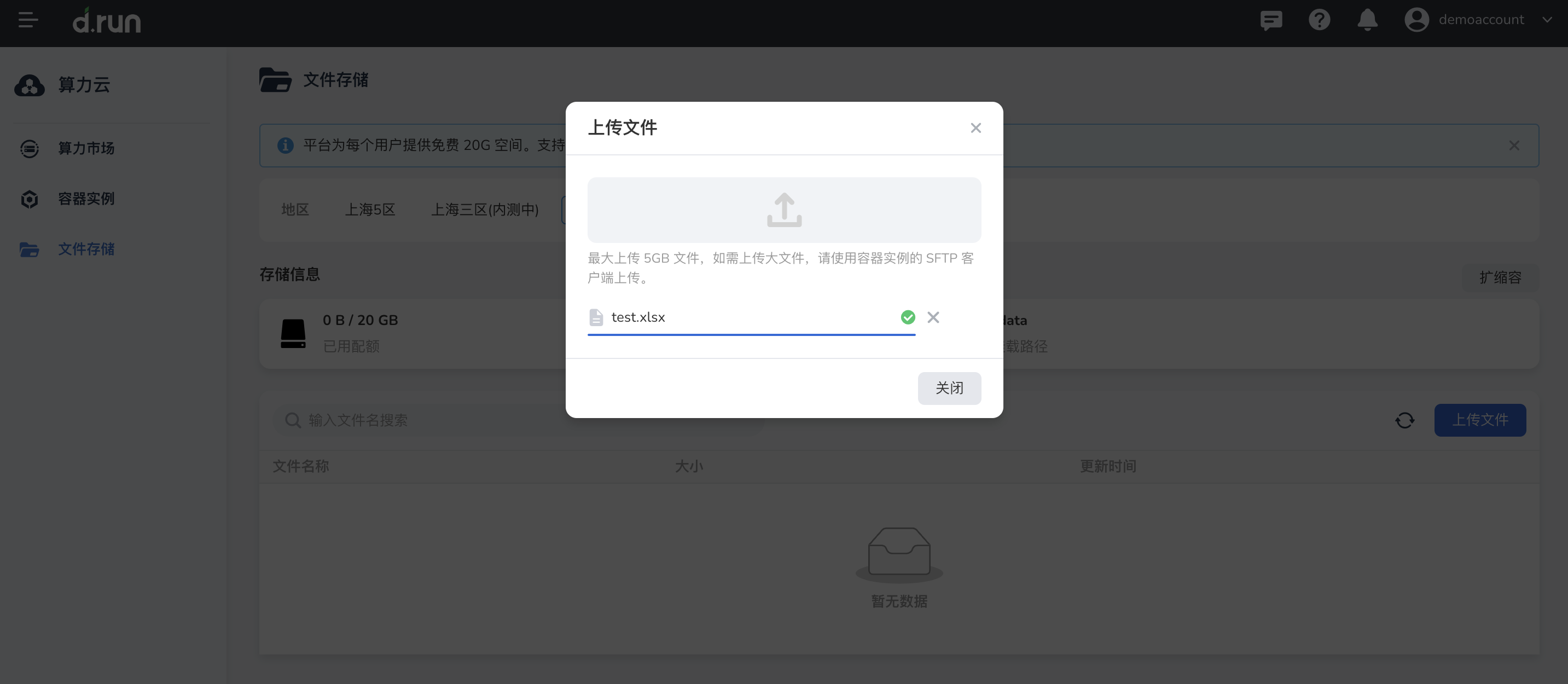This screenshot has width=1568, height=684.
Task: Select the 容器实例 sidebar icon
Action: pyautogui.click(x=28, y=199)
